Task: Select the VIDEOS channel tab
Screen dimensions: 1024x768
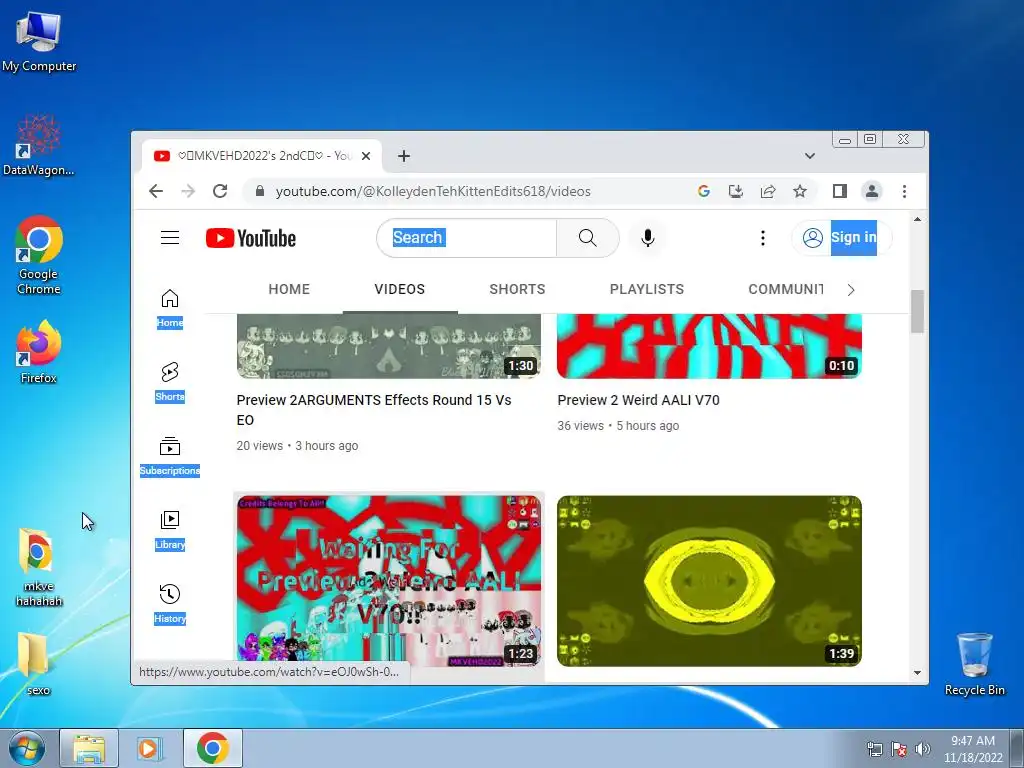Action: tap(400, 289)
